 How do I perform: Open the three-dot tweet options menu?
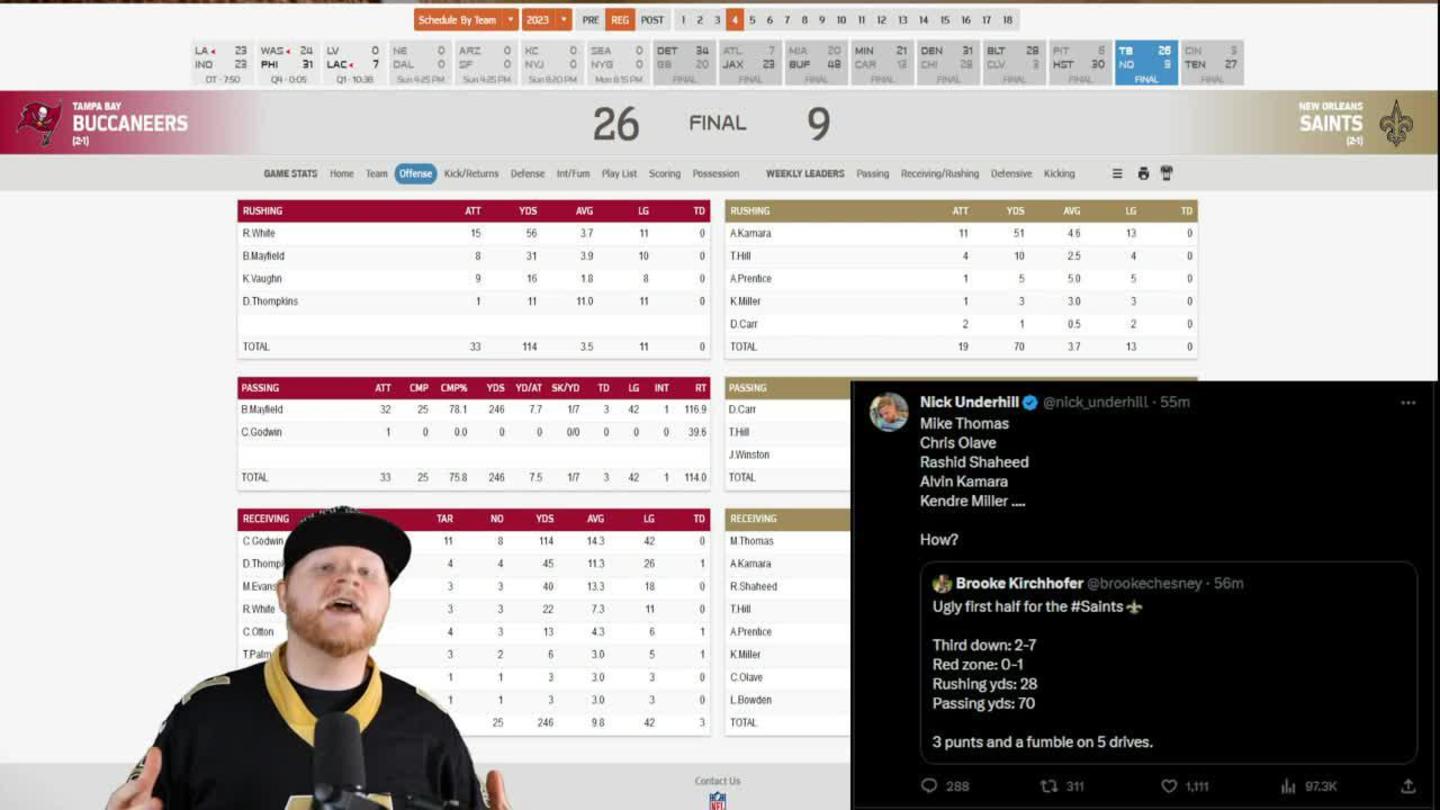coord(1408,402)
